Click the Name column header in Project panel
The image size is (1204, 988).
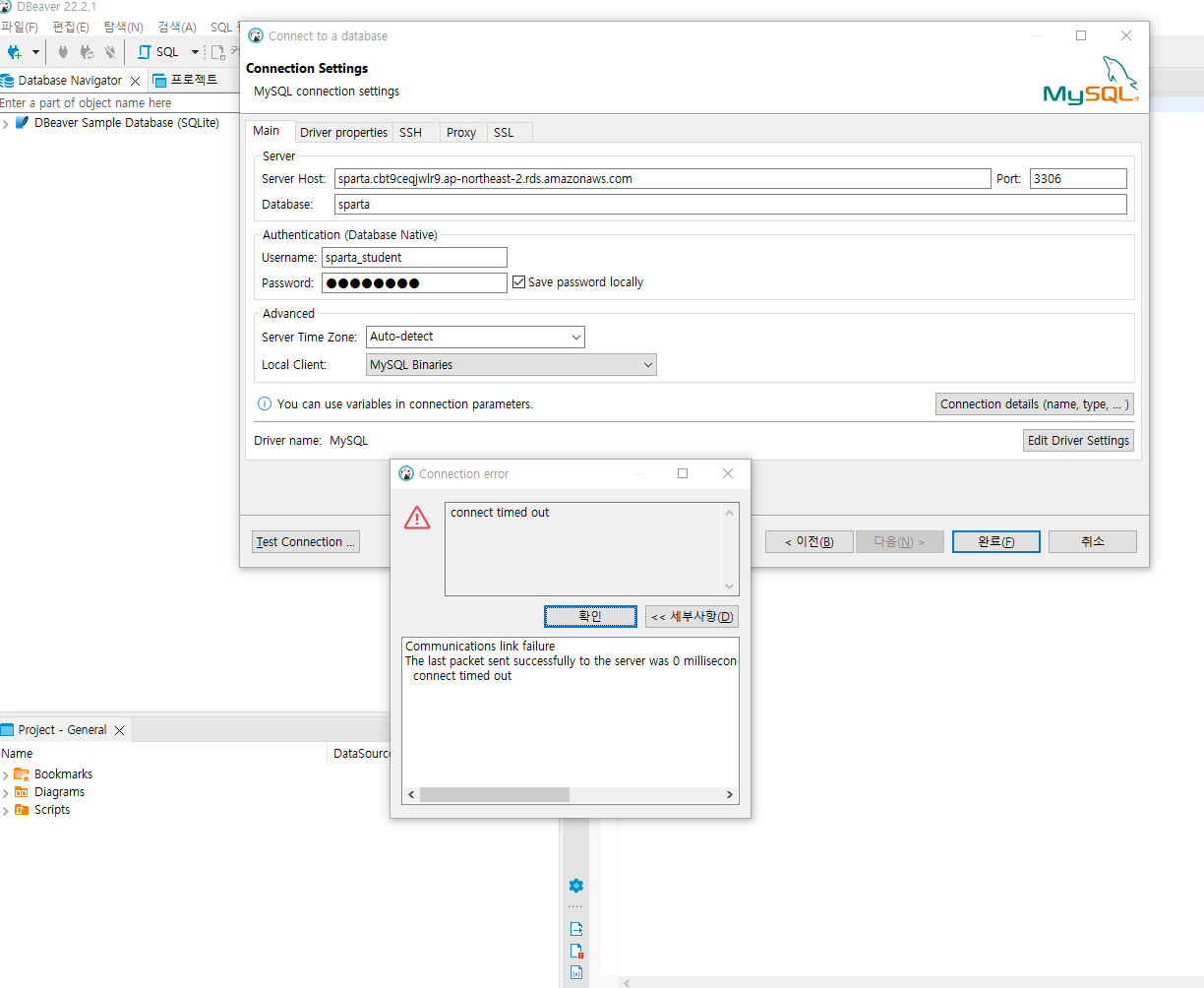pyautogui.click(x=163, y=754)
